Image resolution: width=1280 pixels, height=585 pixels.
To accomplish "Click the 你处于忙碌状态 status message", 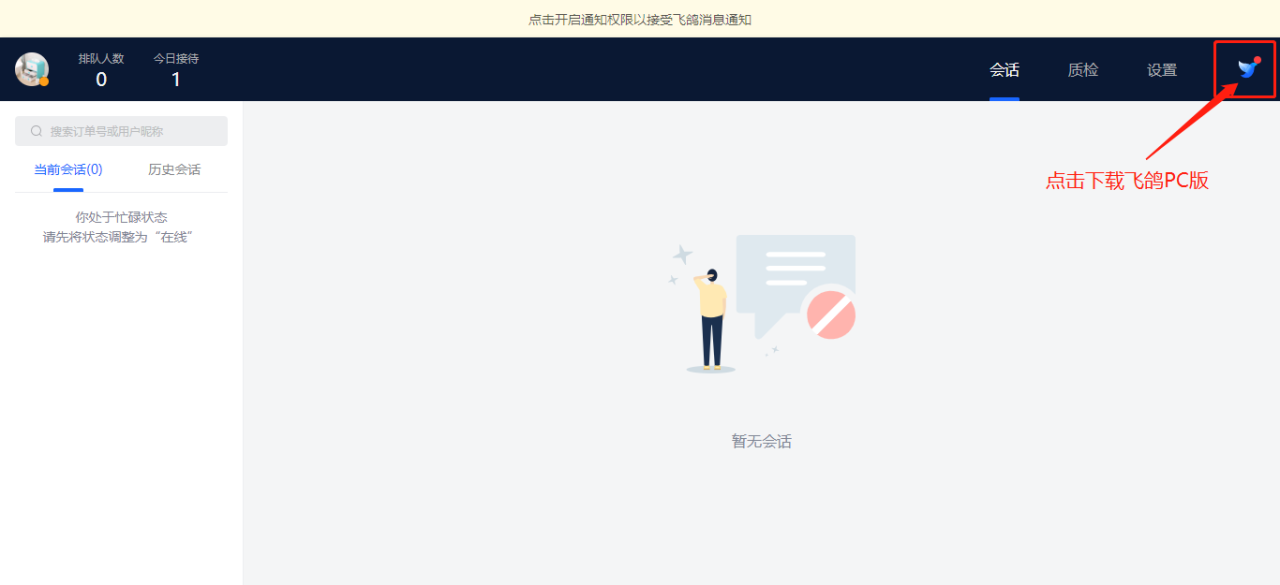I will 121,216.
